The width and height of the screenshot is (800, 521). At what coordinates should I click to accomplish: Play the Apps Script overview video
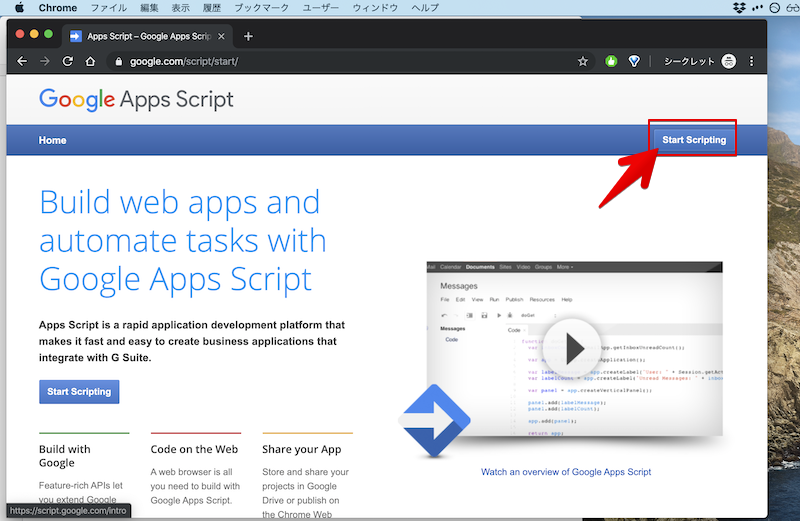(x=575, y=348)
